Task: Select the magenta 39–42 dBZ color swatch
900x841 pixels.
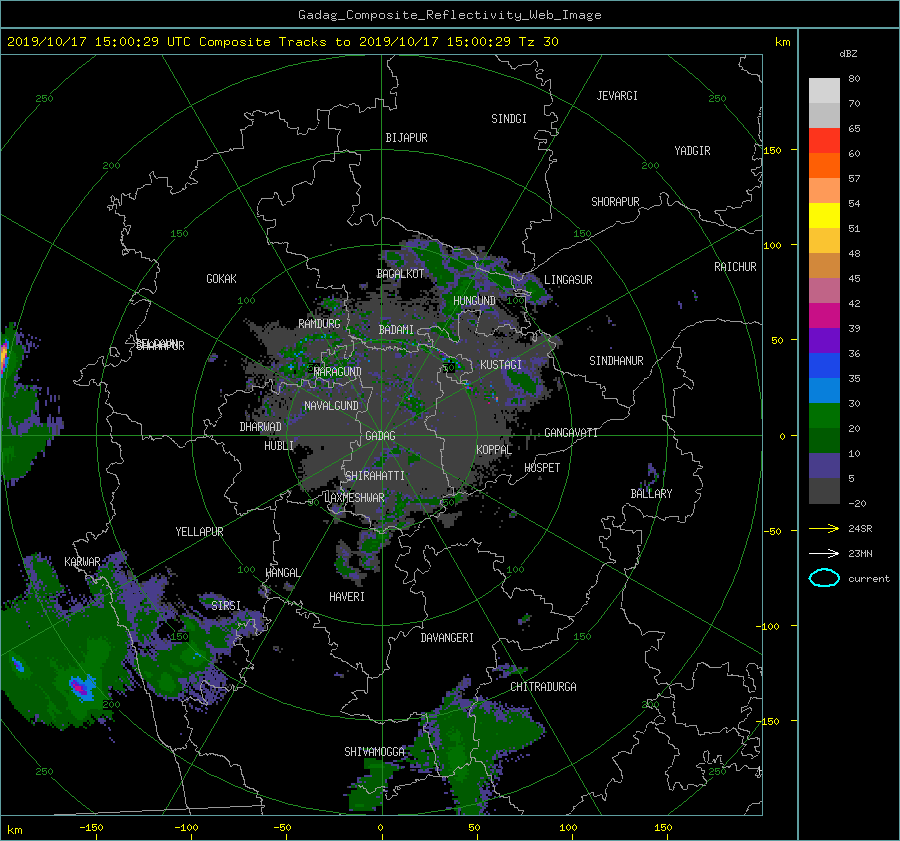Action: click(x=824, y=315)
